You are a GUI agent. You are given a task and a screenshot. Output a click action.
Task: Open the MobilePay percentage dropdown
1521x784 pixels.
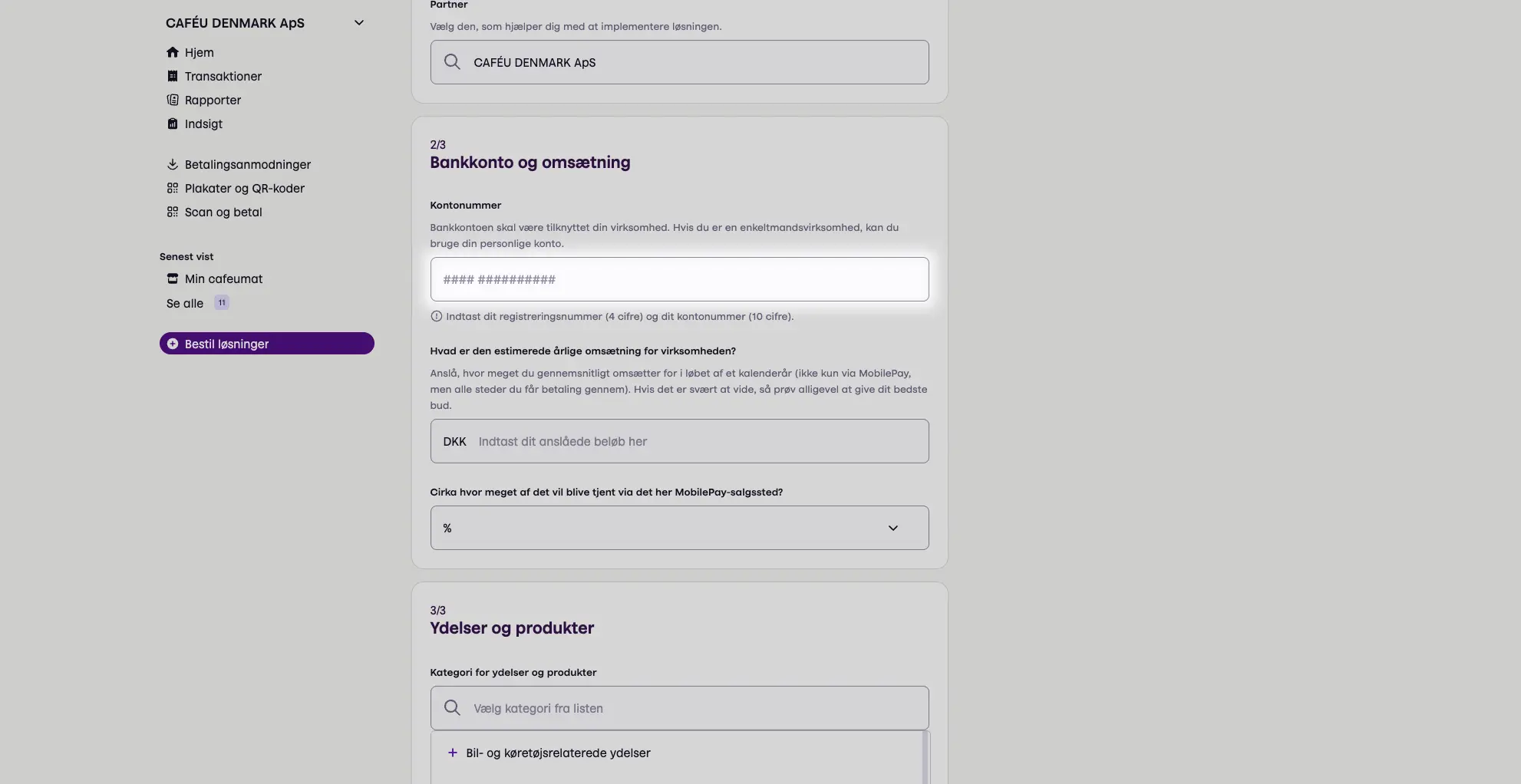(x=679, y=528)
